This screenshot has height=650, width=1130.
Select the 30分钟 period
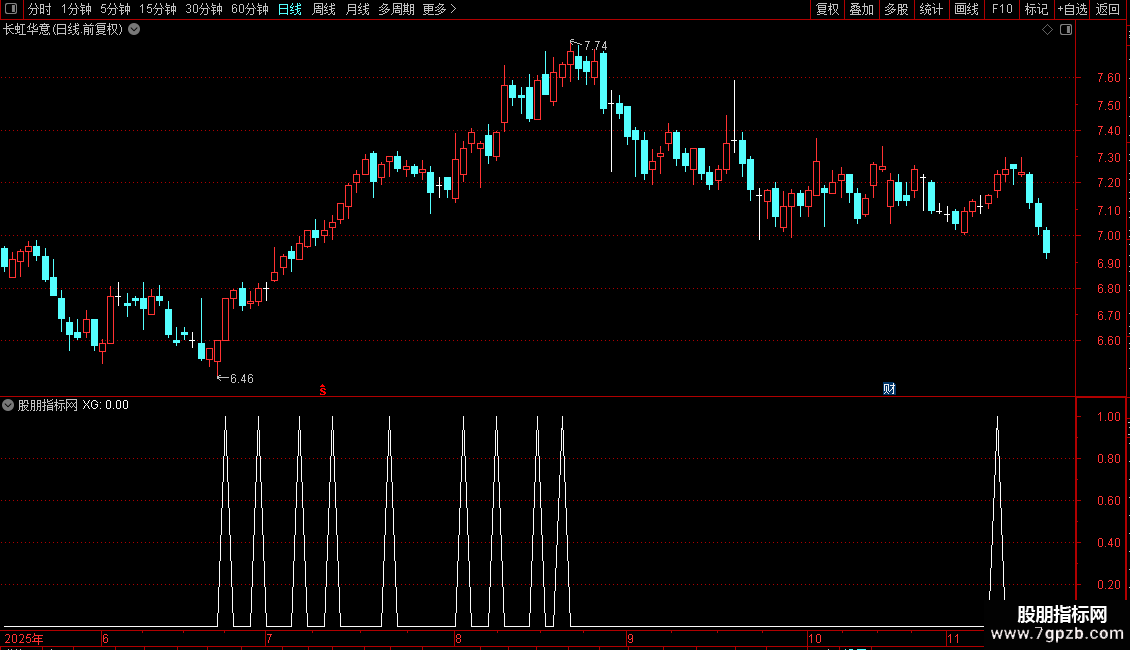[204, 9]
